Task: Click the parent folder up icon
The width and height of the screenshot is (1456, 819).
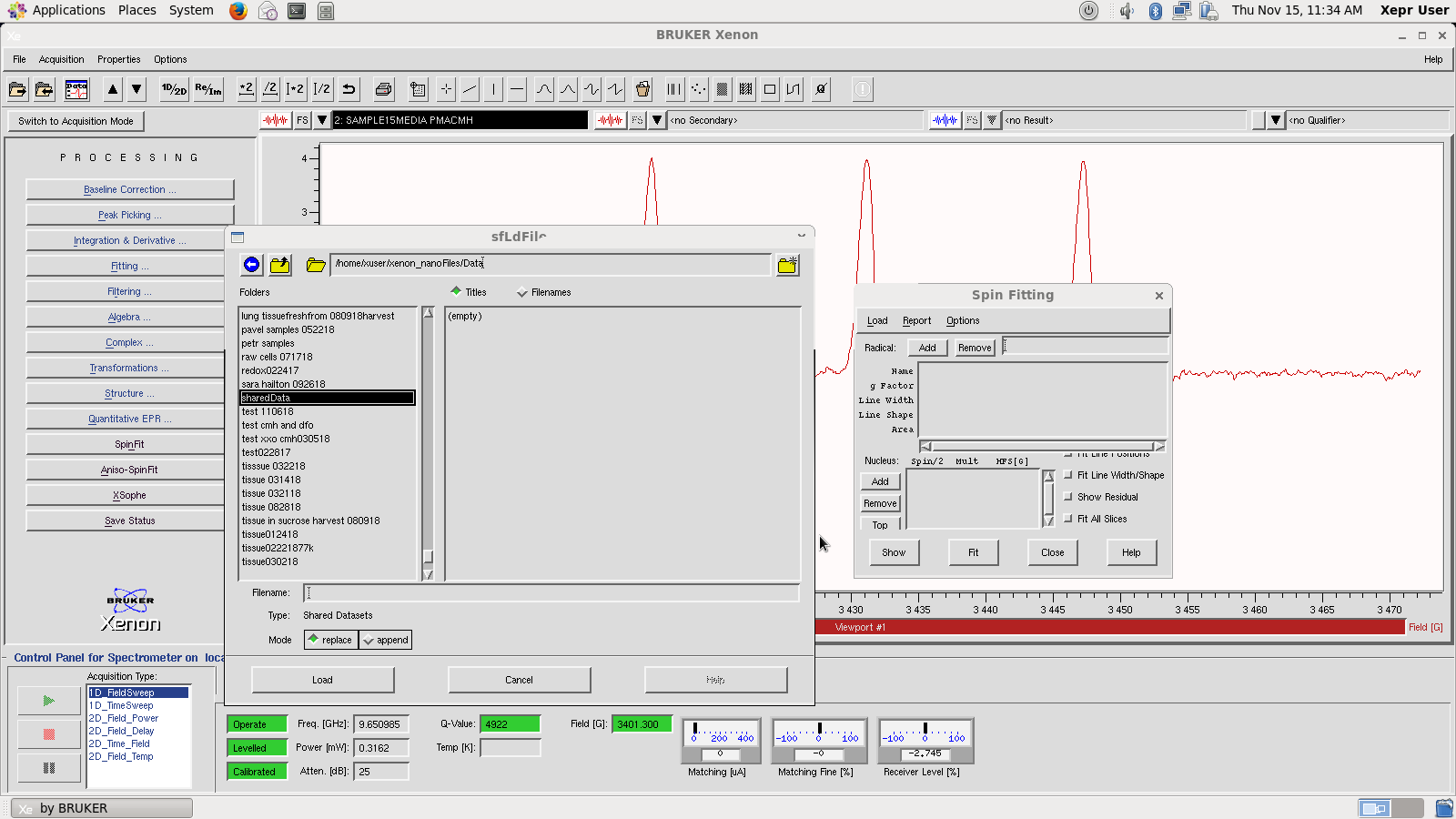Action: point(280,265)
